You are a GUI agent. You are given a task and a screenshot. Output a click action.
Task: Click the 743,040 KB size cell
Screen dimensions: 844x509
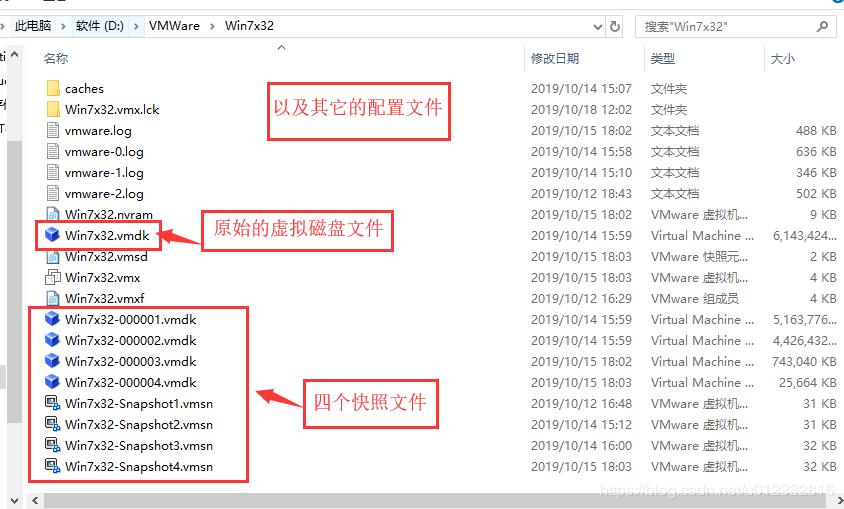point(804,362)
